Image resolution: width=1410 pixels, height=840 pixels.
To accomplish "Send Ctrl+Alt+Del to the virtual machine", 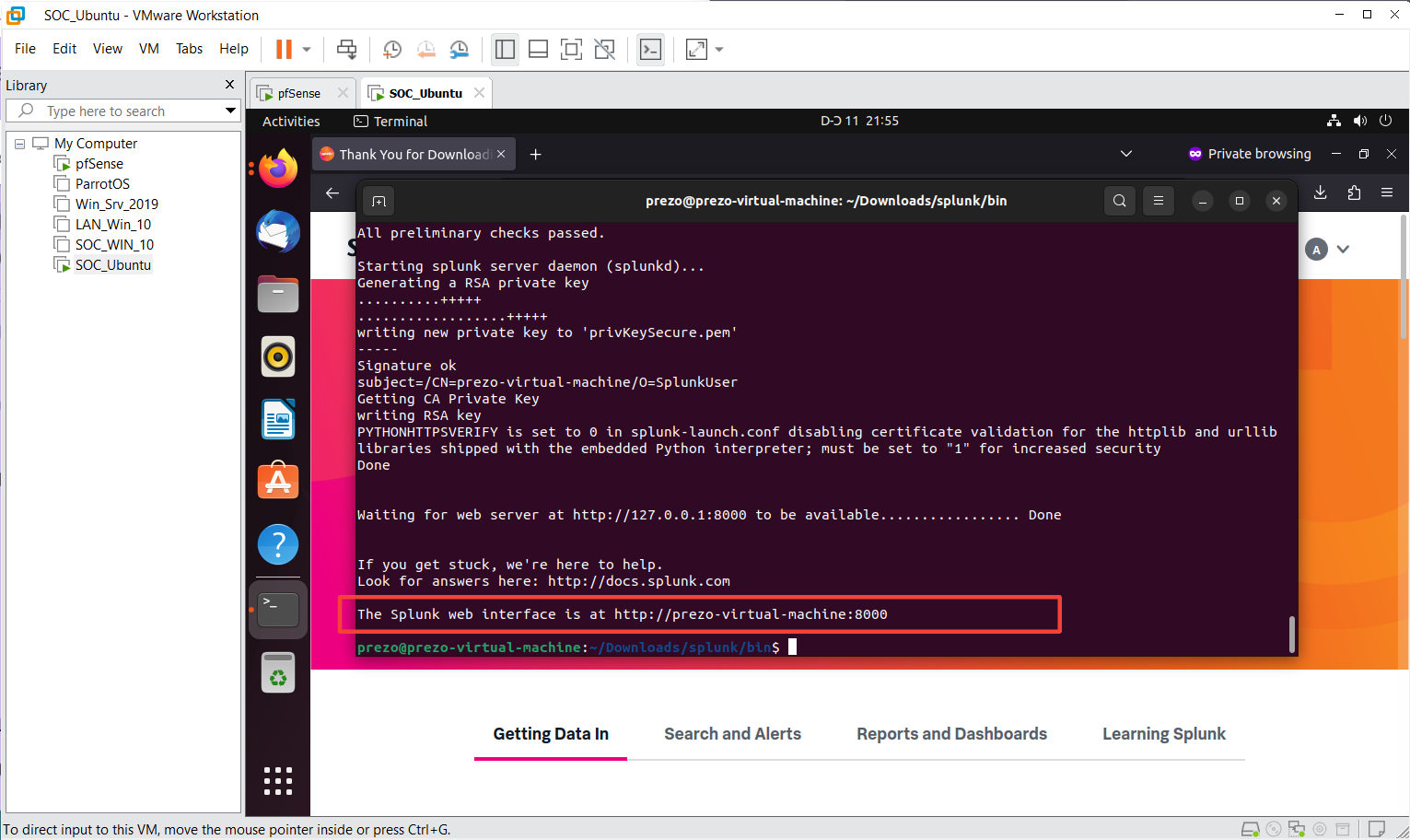I will [346, 50].
